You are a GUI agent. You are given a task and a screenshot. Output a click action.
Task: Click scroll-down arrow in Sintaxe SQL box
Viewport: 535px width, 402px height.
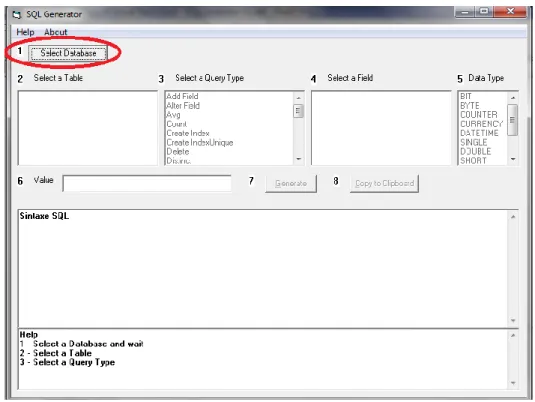(x=513, y=320)
